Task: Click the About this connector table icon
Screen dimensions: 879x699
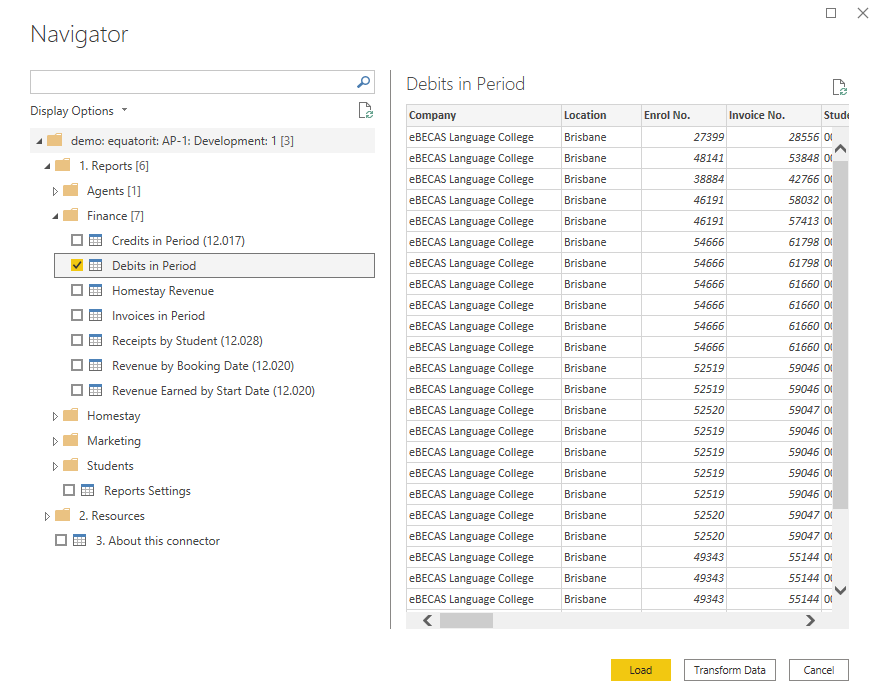Action: pyautogui.click(x=80, y=541)
